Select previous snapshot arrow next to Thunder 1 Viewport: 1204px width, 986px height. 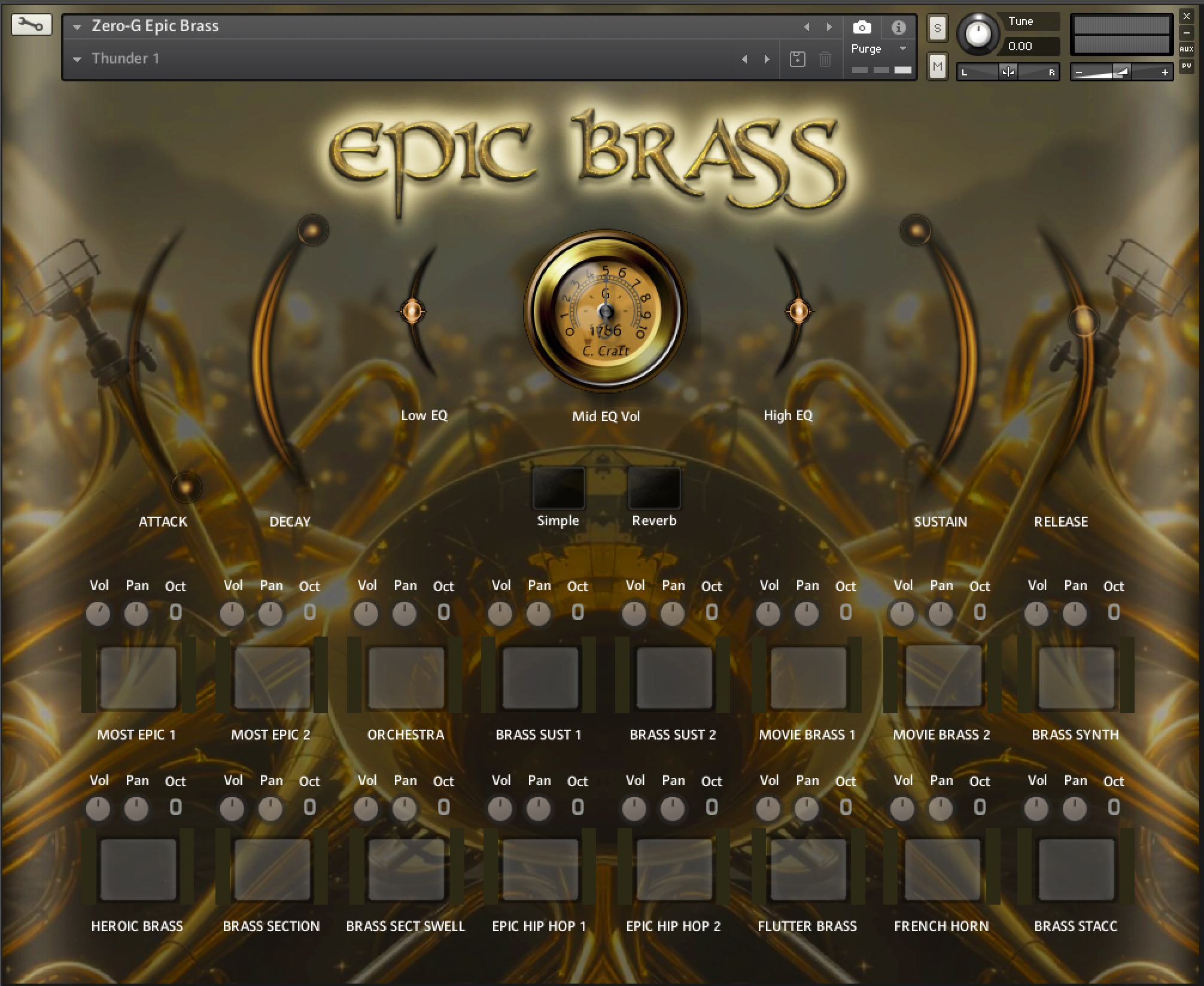click(x=744, y=59)
